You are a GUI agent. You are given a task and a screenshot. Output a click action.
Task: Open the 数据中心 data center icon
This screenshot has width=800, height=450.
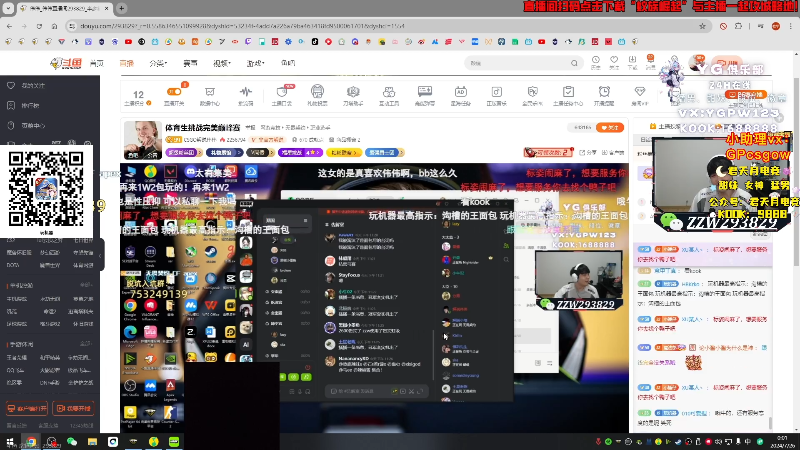coord(210,95)
